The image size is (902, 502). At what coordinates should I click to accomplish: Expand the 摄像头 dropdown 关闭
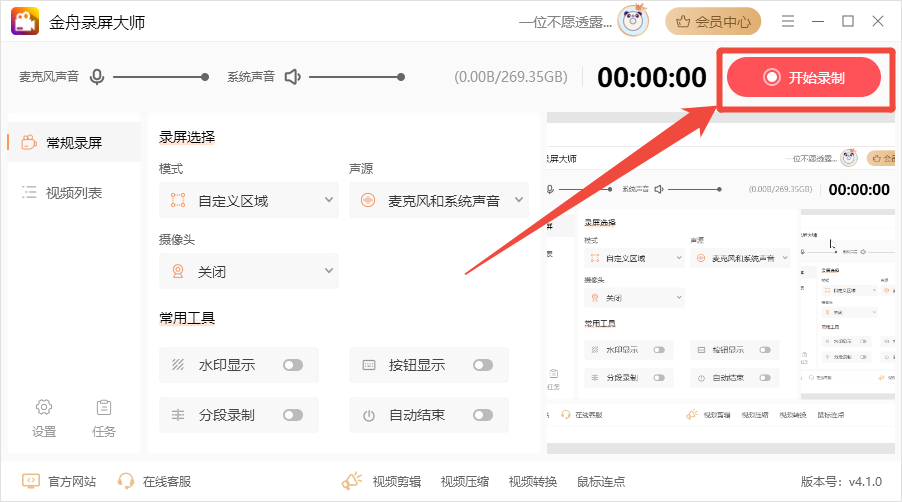249,271
